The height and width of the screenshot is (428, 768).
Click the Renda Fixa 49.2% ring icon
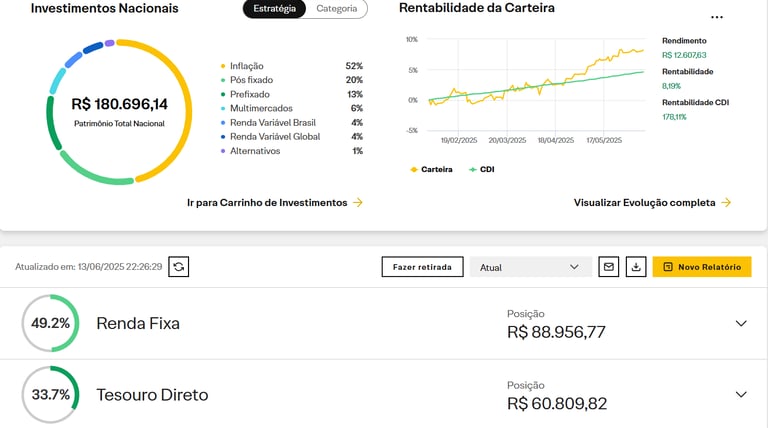50,323
